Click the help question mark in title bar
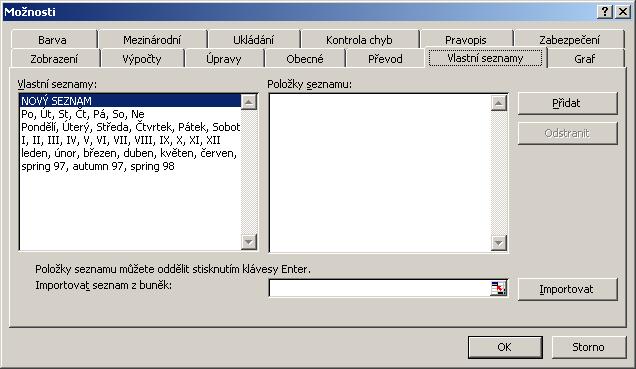The width and height of the screenshot is (636, 369). (604, 12)
